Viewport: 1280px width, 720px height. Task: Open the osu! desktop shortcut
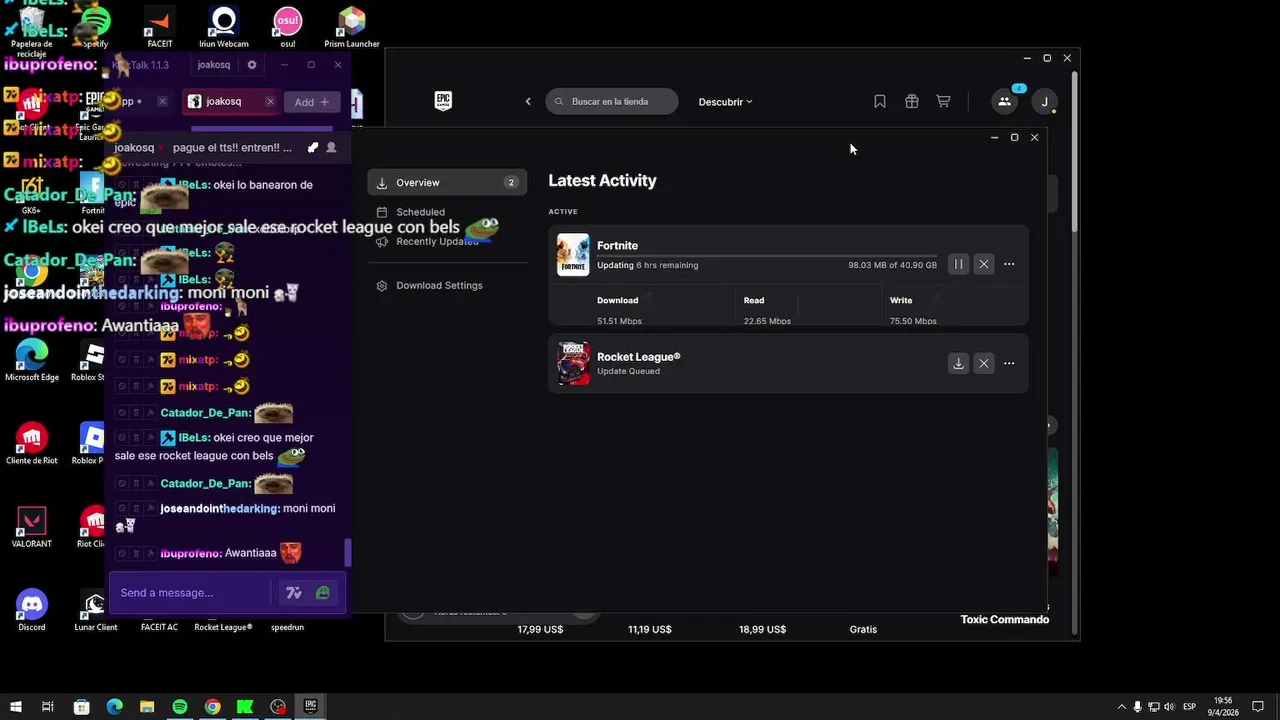click(288, 27)
